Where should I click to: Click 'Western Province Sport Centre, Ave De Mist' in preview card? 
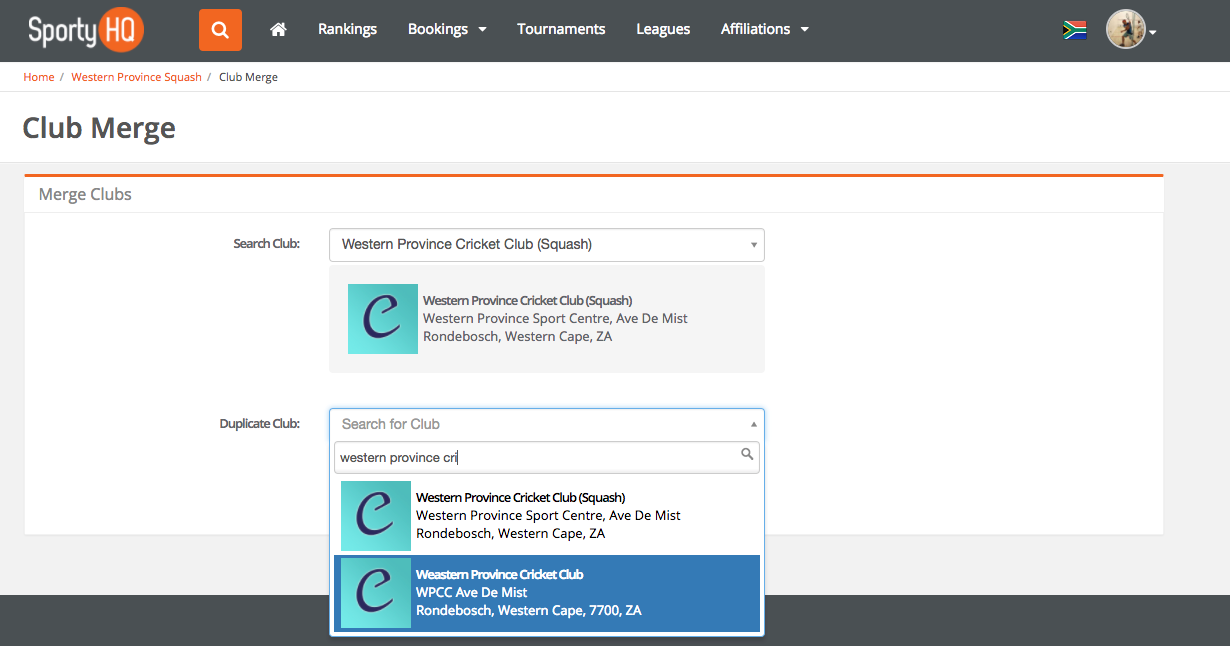tap(555, 318)
